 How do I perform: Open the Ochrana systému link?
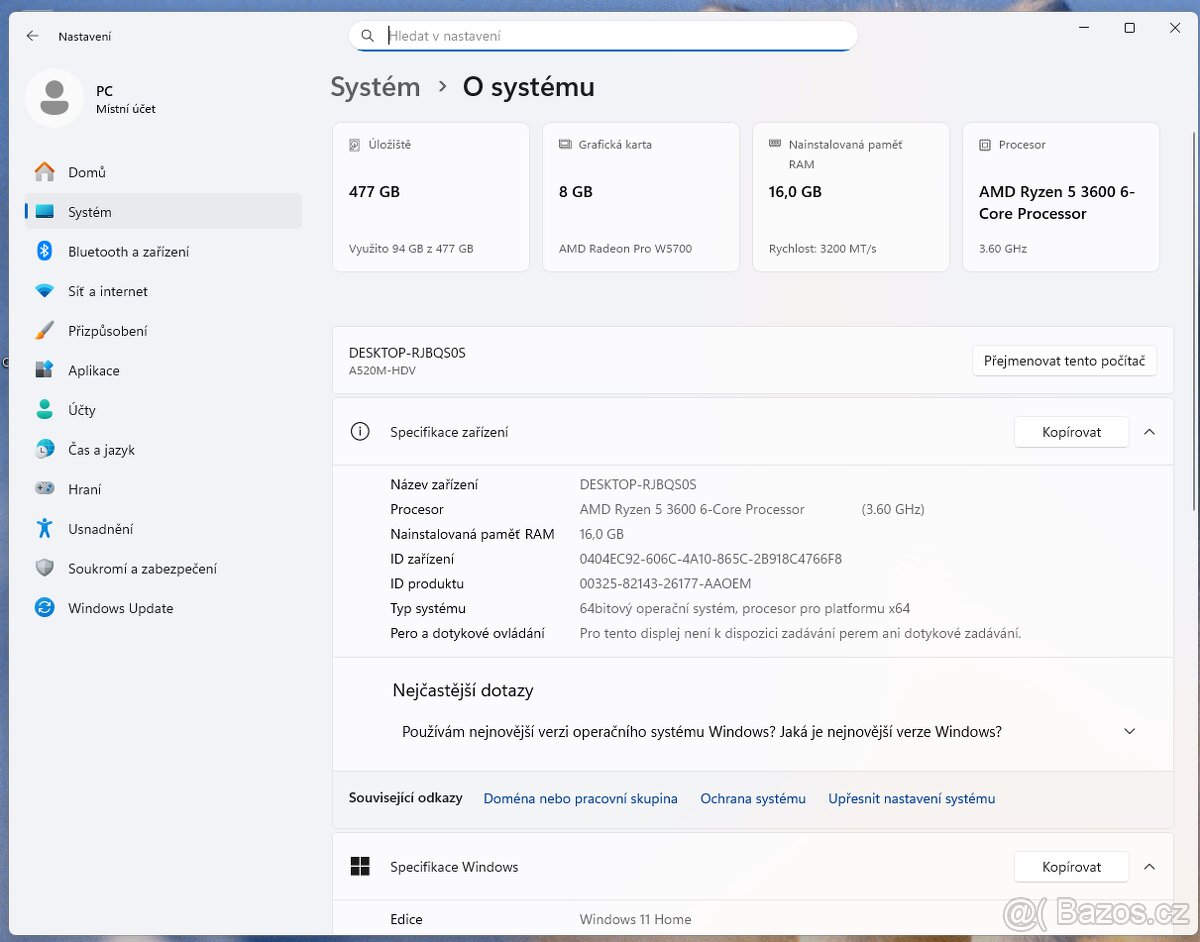click(753, 798)
